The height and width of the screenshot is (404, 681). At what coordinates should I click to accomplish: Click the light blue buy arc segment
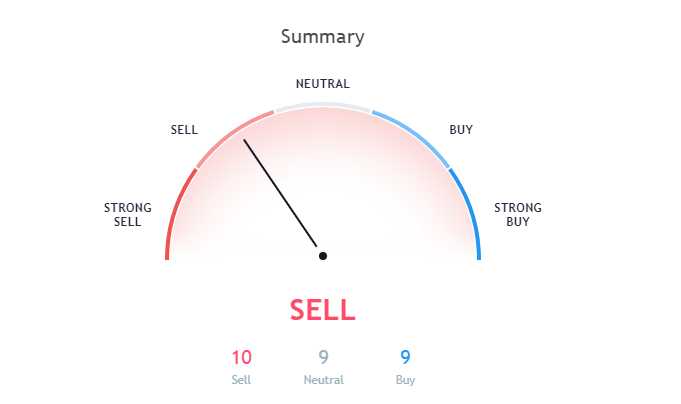[x=414, y=136]
